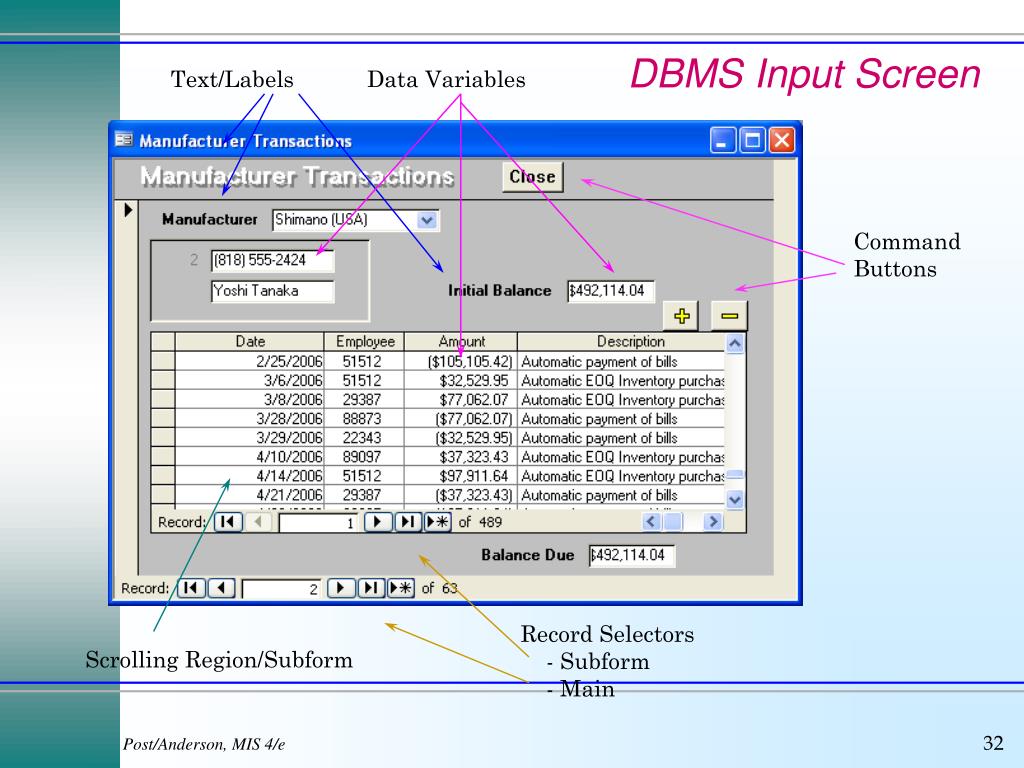1024x768 pixels.
Task: Go to next record in subform navigator
Action: click(x=379, y=522)
